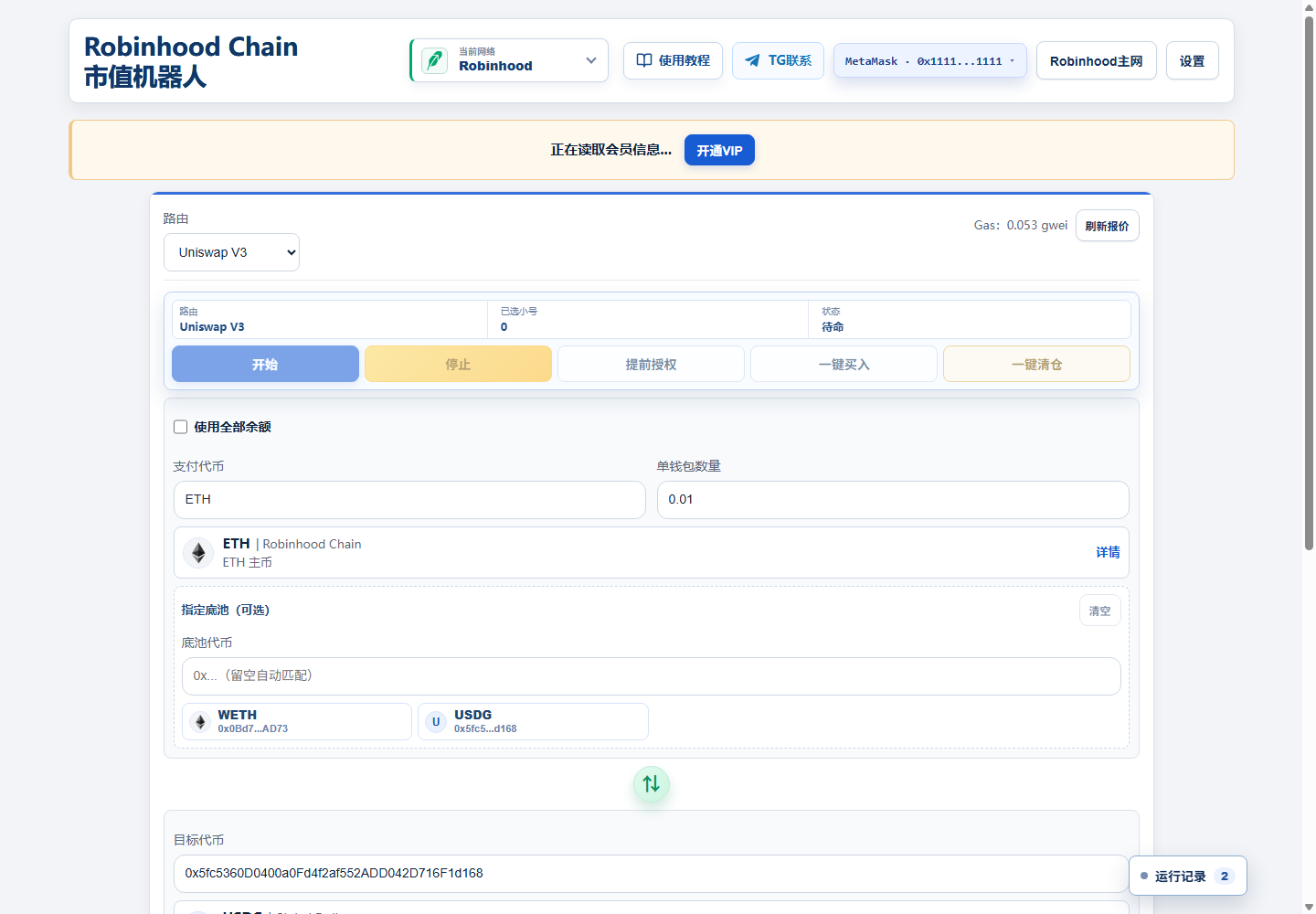
Task: Click the 正在读取会员信息... status text
Action: 610,150
